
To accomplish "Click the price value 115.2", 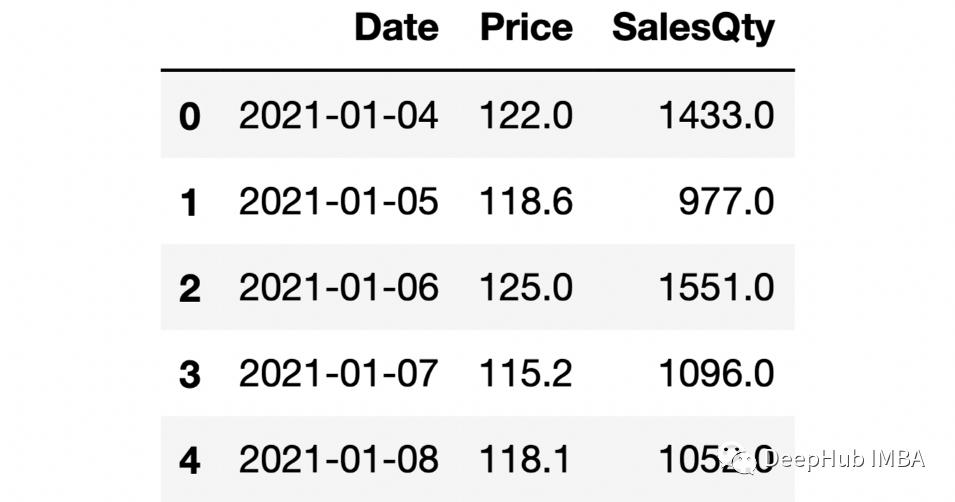I will click(x=526, y=373).
